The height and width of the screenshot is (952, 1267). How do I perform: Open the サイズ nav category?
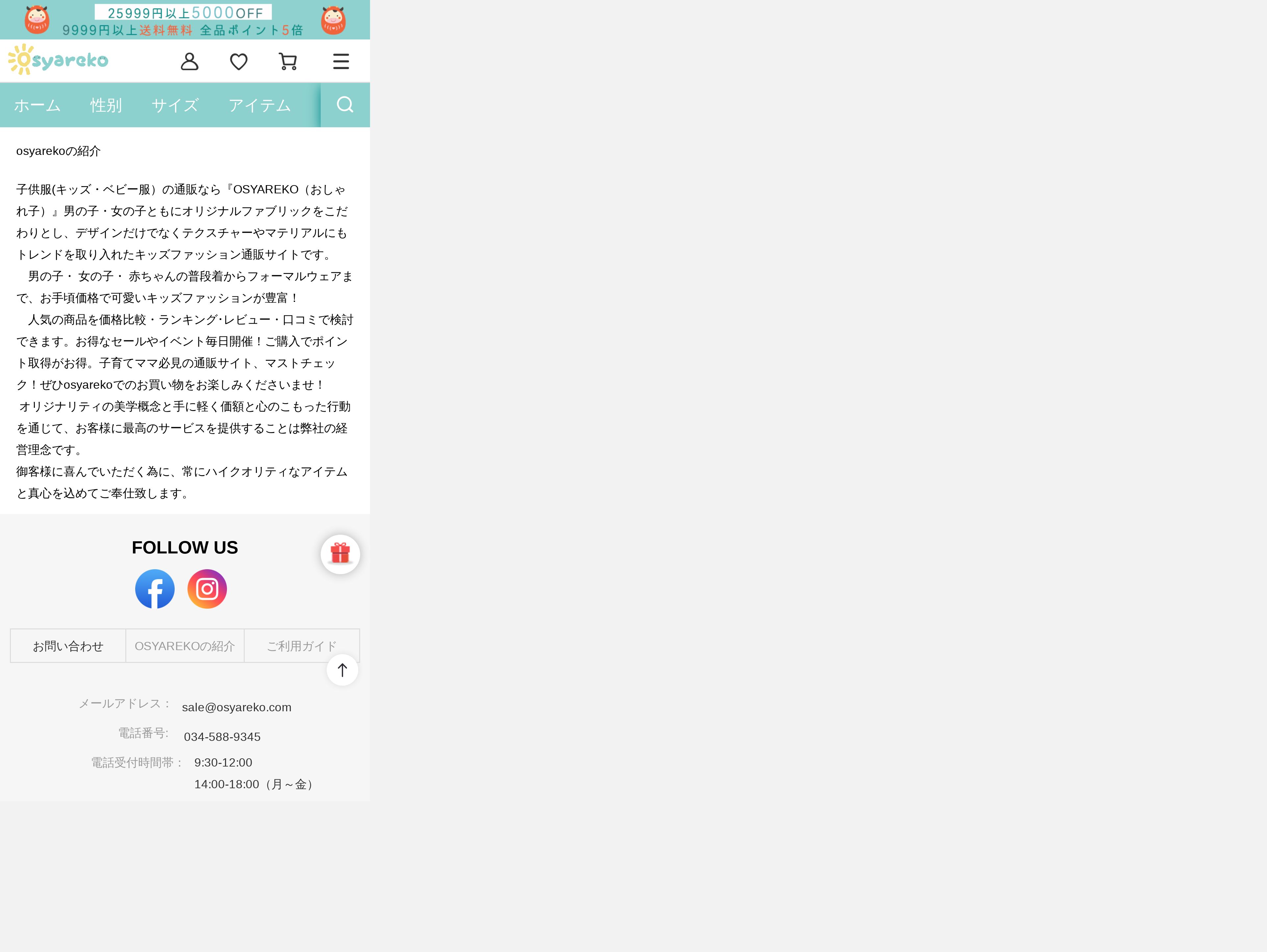(175, 106)
